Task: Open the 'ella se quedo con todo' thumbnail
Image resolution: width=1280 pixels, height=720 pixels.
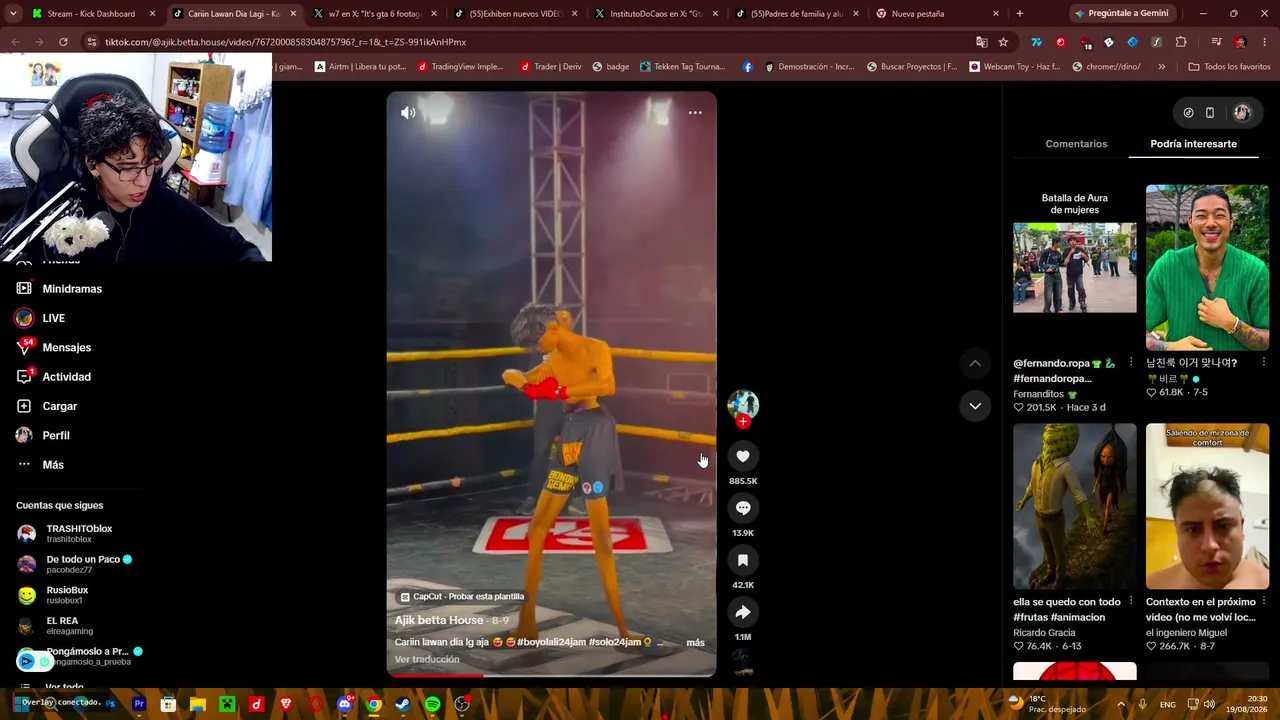Action: [1075, 506]
